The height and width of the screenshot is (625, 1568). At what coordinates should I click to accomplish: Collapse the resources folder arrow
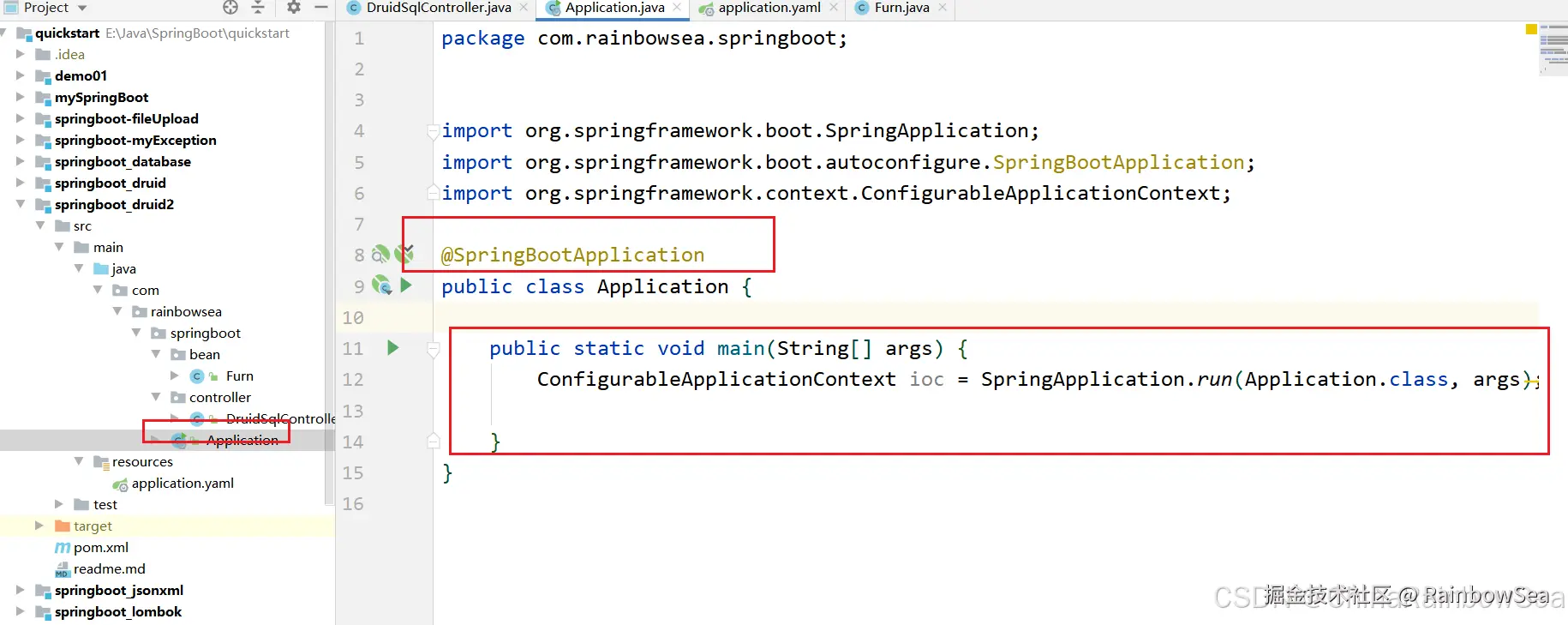point(79,461)
